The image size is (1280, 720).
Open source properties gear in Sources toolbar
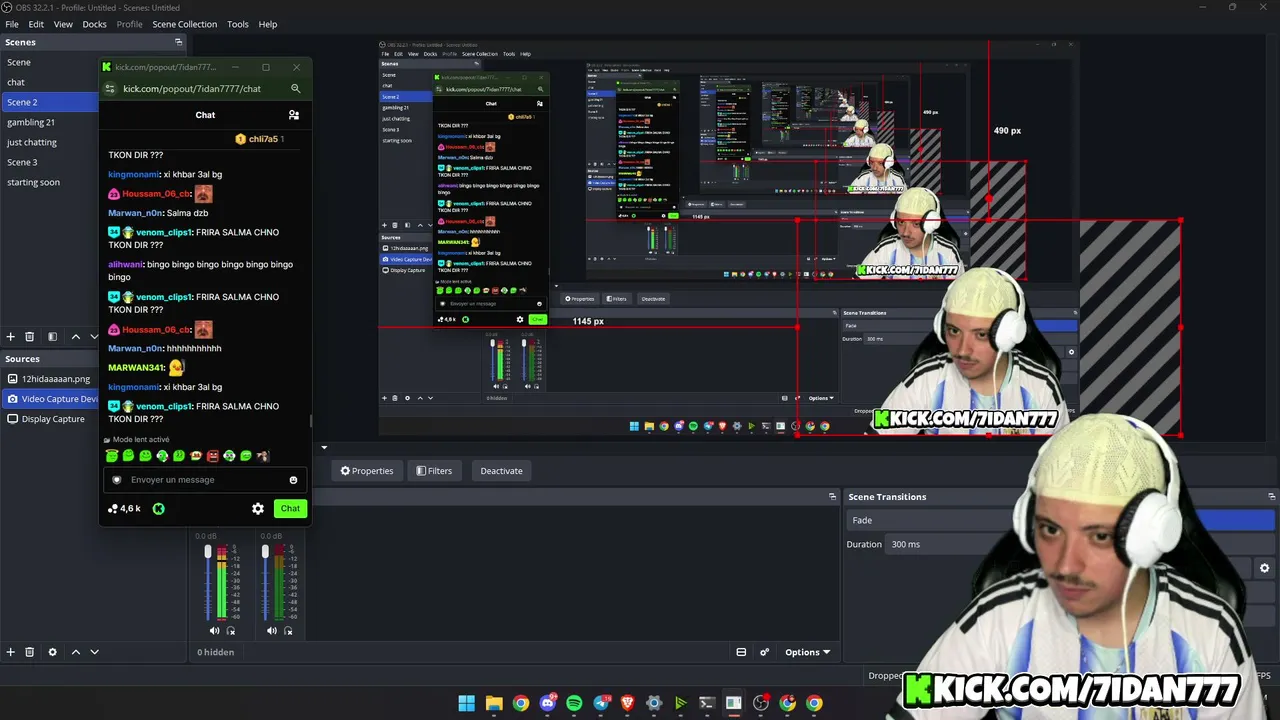53,652
